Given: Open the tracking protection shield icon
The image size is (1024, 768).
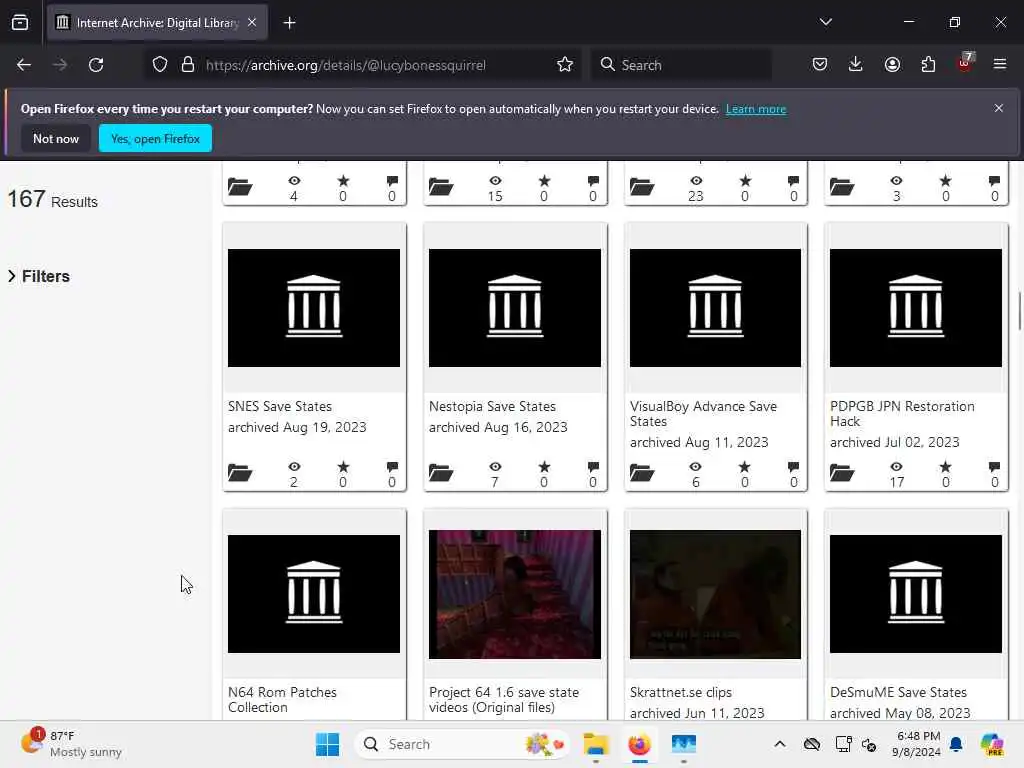Looking at the screenshot, I should (x=160, y=65).
